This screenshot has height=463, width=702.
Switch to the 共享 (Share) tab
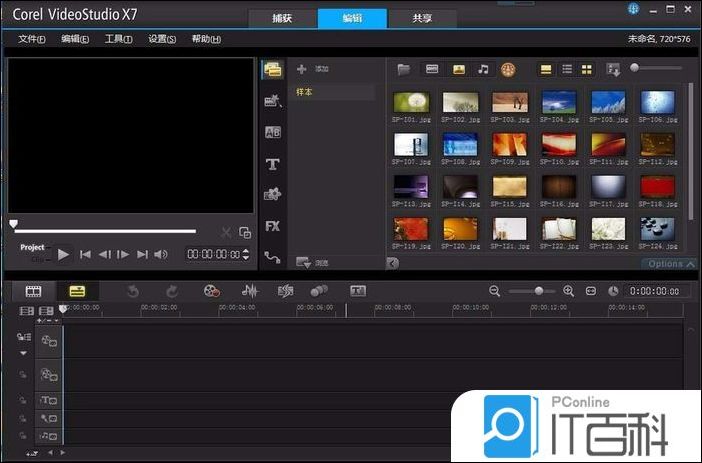(423, 18)
